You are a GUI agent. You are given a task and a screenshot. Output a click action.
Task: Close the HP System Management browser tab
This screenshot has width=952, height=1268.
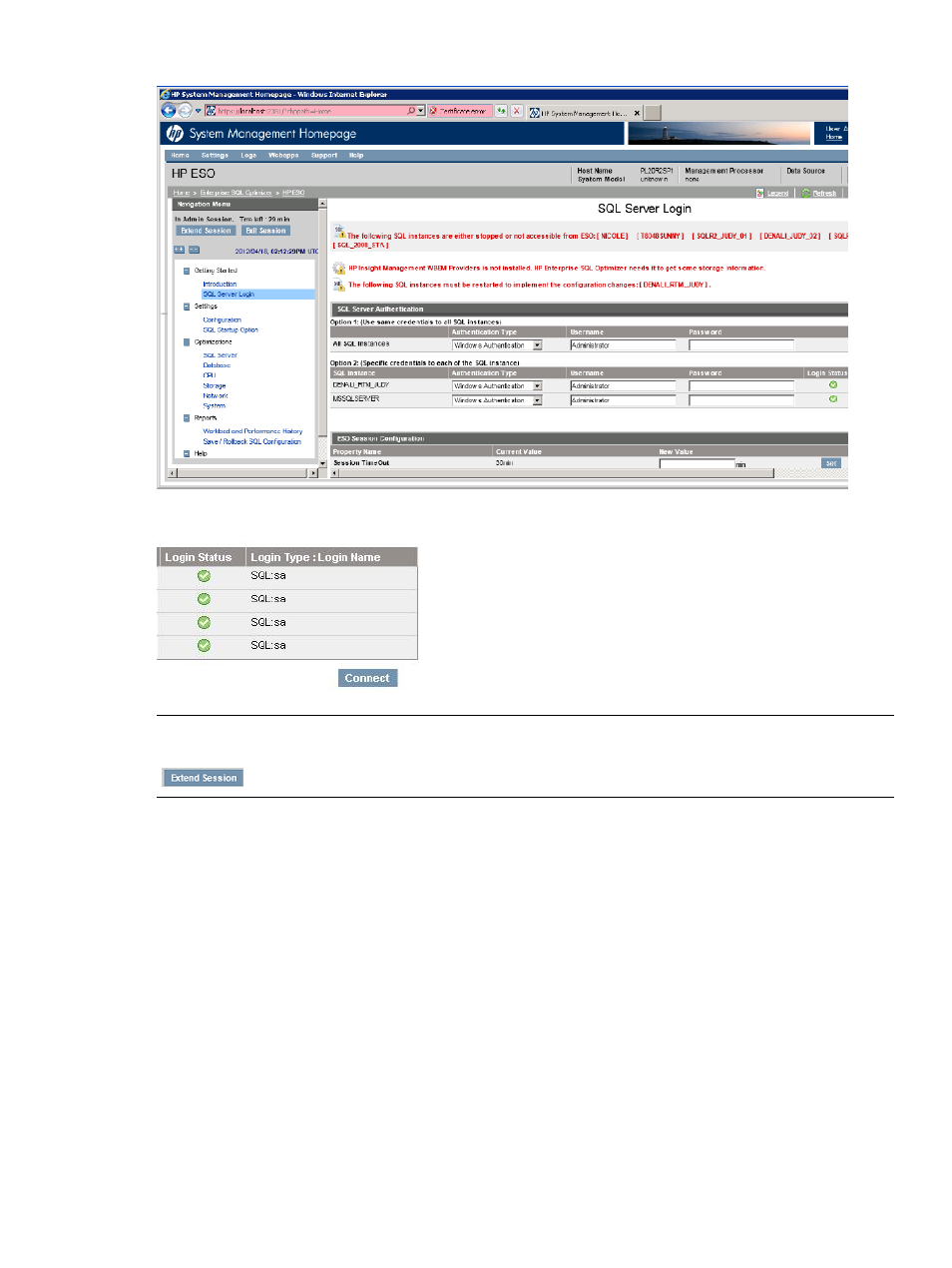[x=637, y=113]
